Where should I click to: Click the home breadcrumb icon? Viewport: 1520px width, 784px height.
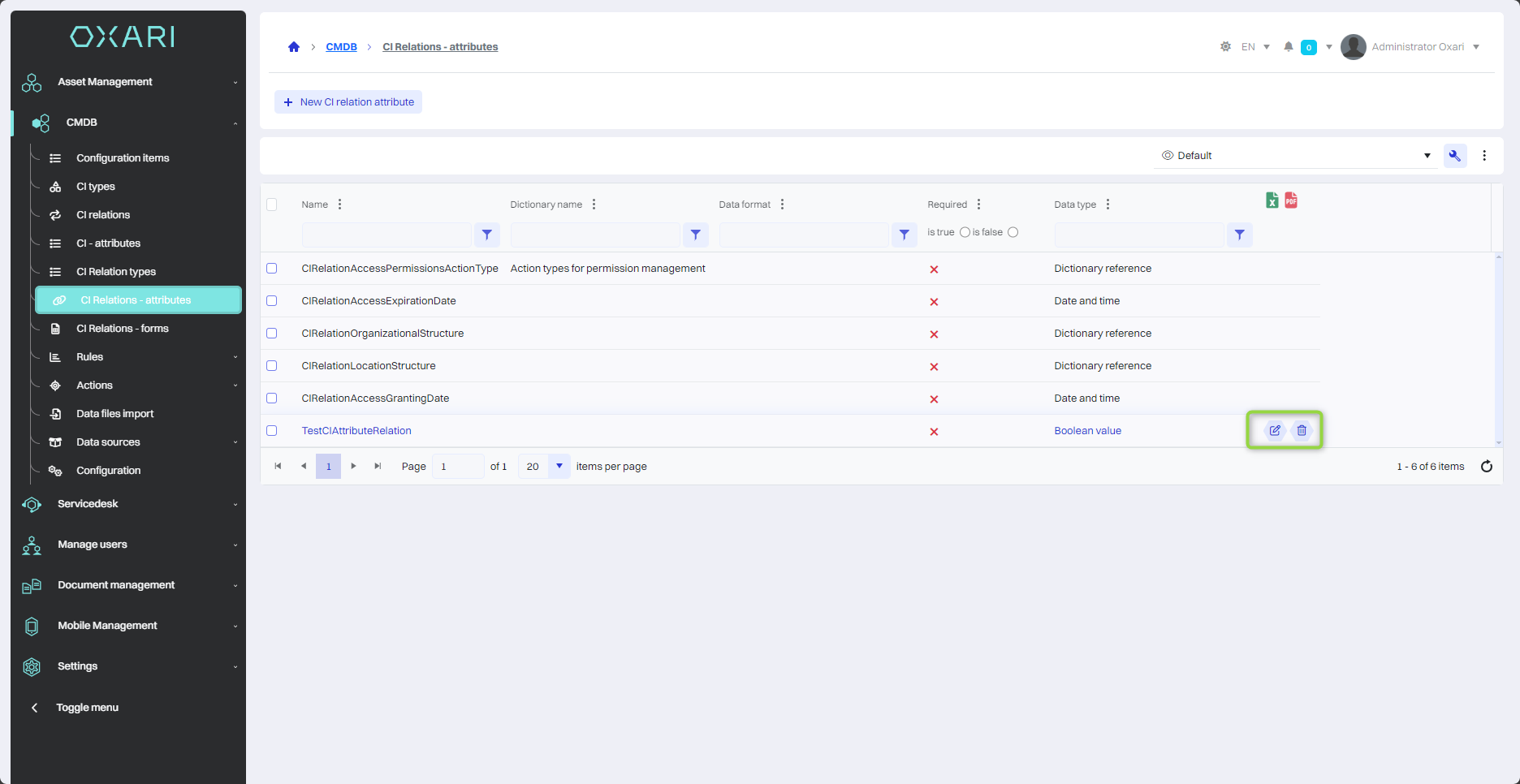pos(294,47)
